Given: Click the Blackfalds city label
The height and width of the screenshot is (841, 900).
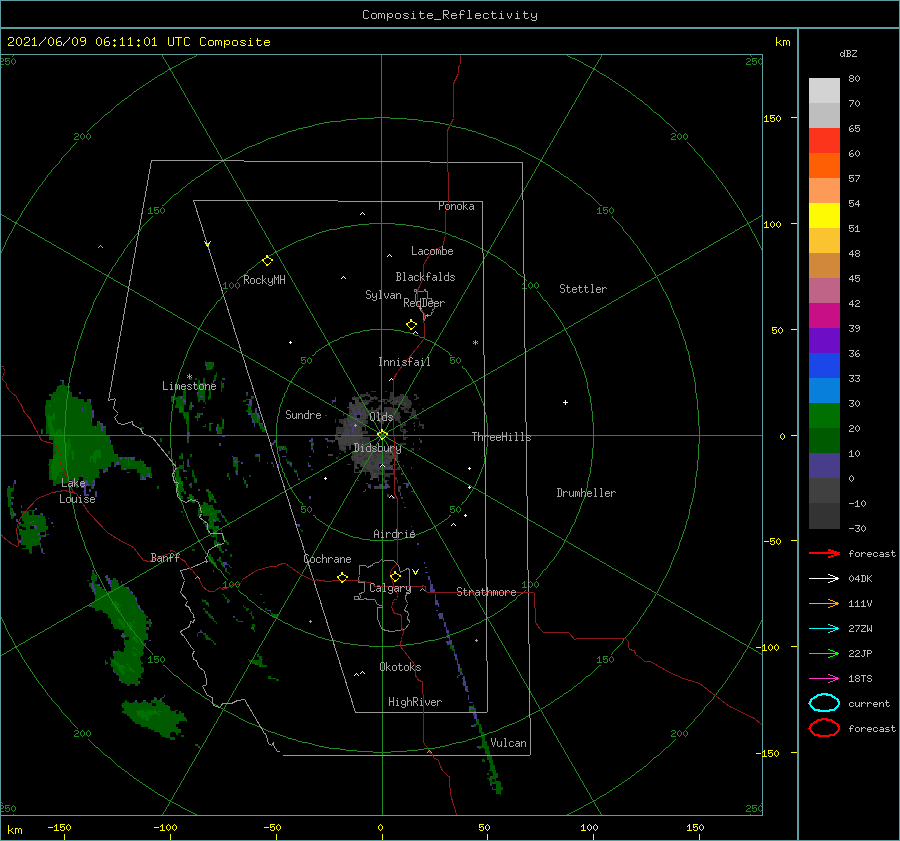Looking at the screenshot, I should pos(425,277).
